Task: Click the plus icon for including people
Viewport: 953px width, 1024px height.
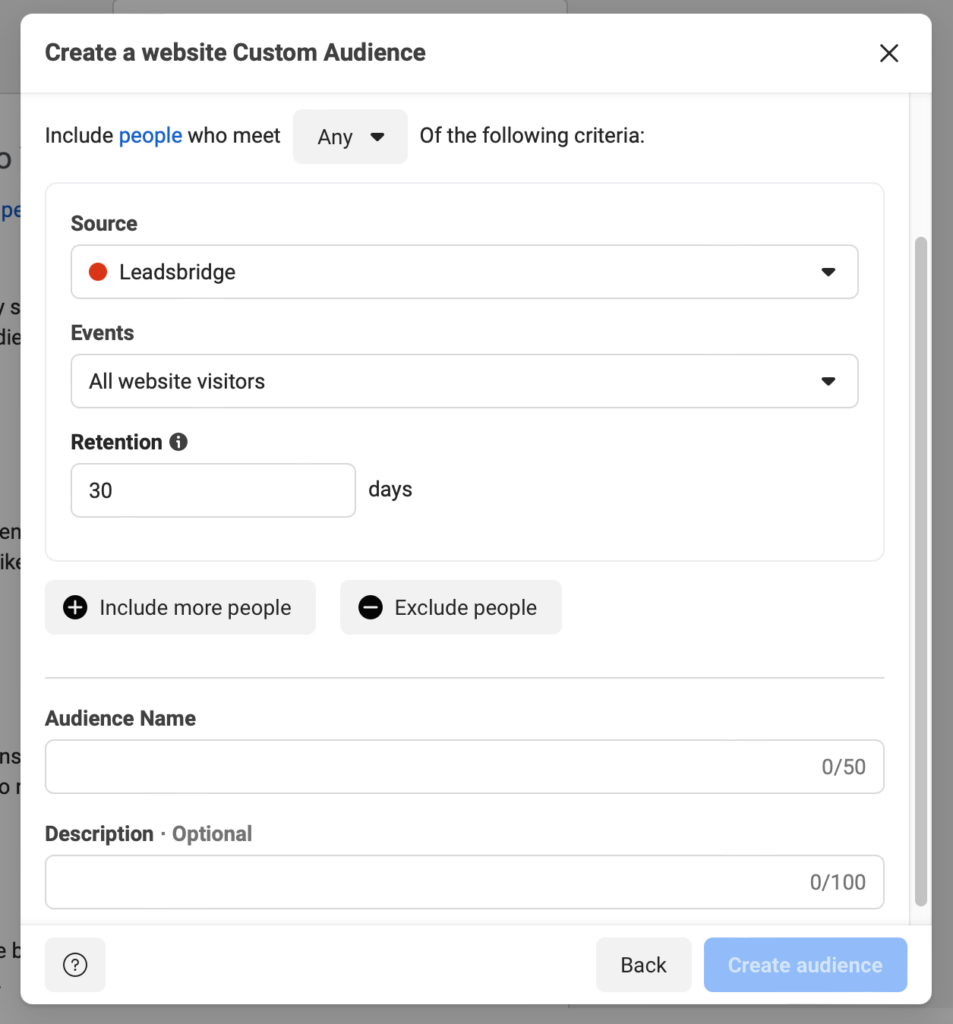Action: coord(75,608)
